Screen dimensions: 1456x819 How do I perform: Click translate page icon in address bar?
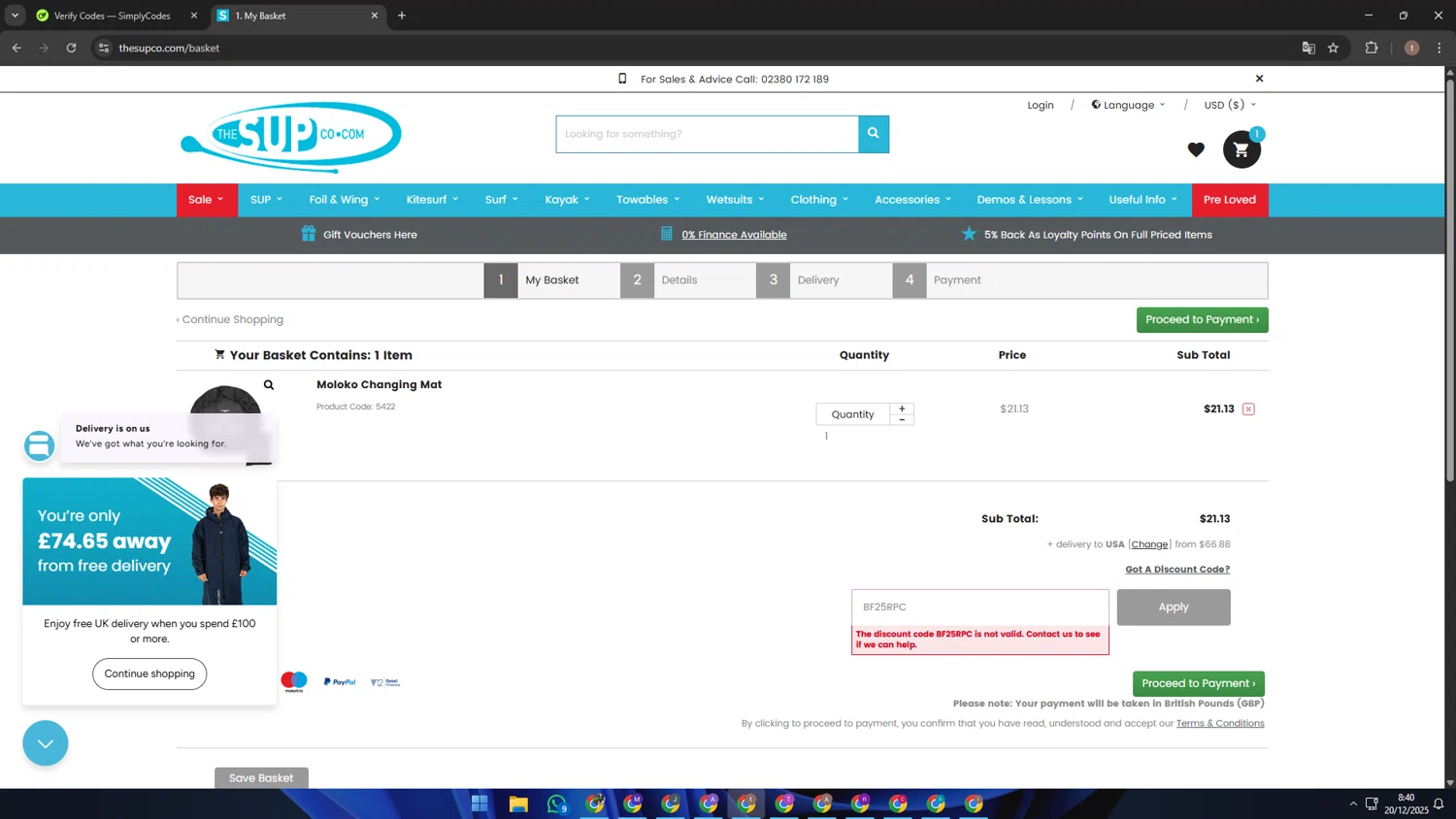1308,48
